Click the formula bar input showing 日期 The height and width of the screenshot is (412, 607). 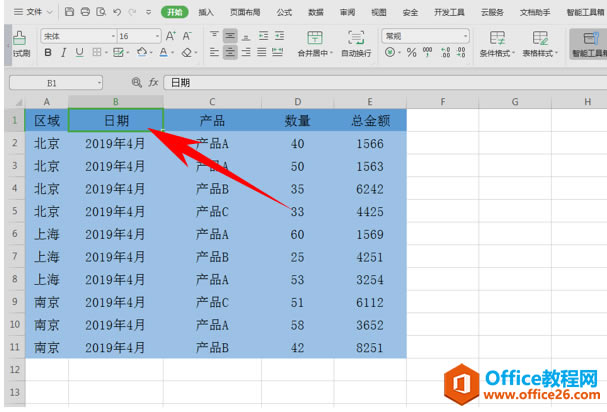pyautogui.click(x=385, y=82)
